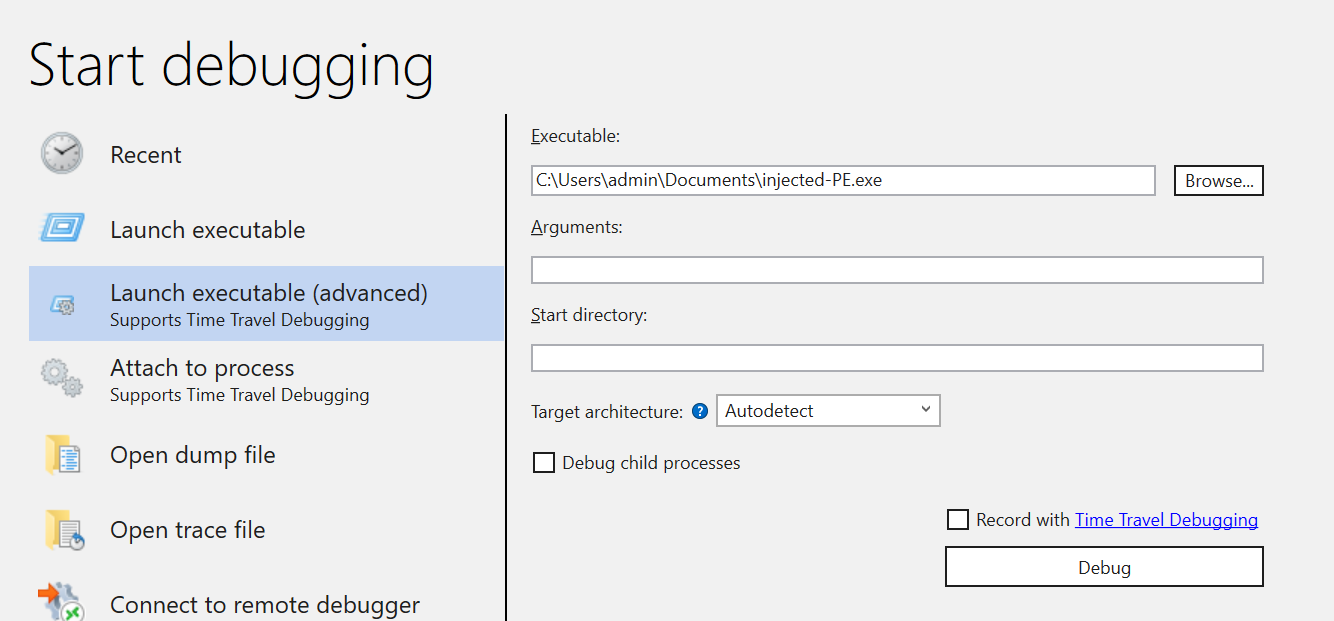Click the Open trace file icon
Image resolution: width=1334 pixels, height=621 pixels.
(64, 530)
